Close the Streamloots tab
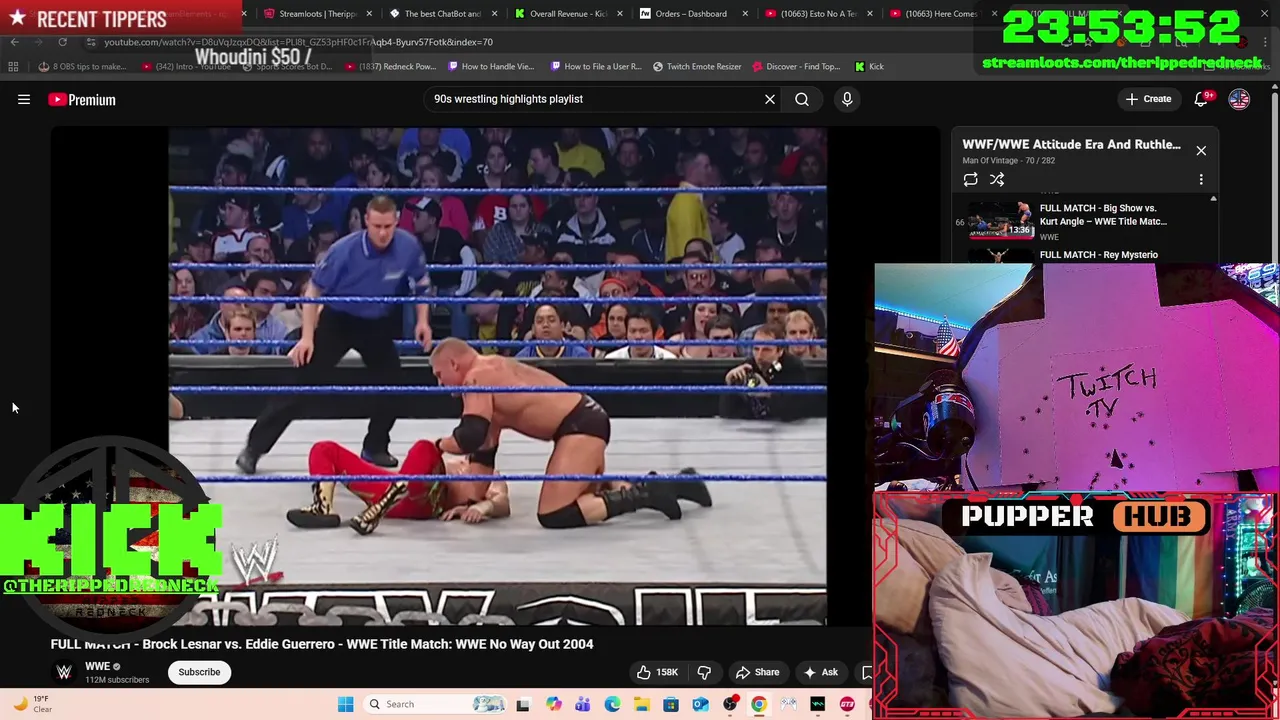This screenshot has width=1280, height=720. [370, 14]
